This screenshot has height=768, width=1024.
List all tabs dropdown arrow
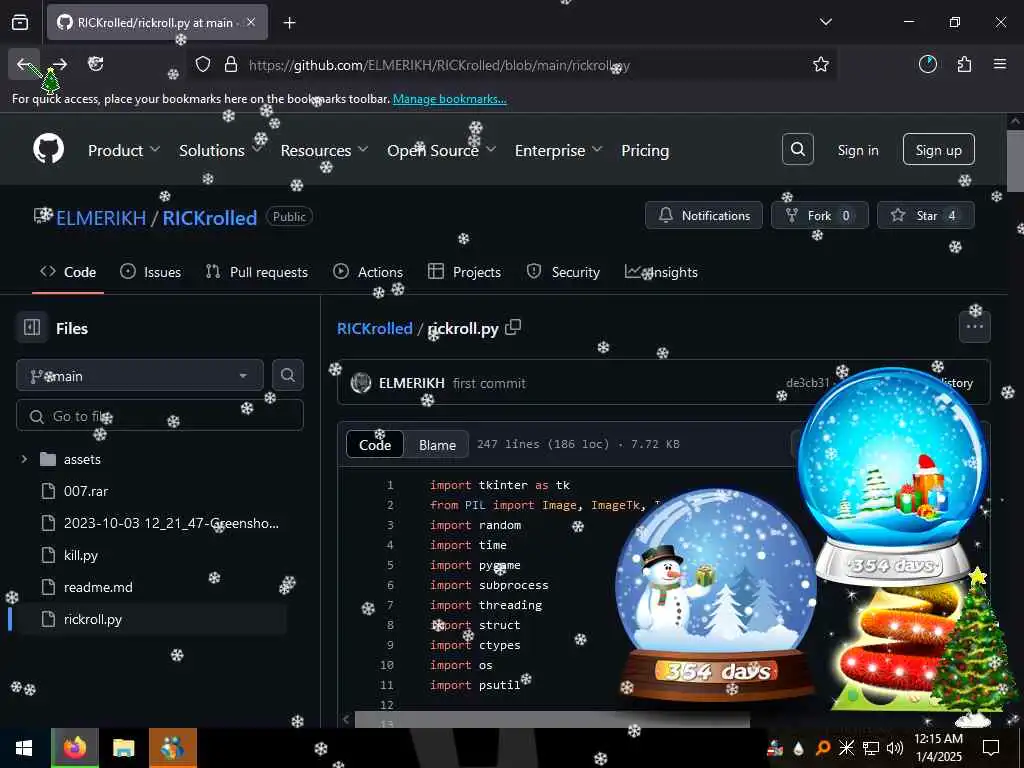pos(826,22)
